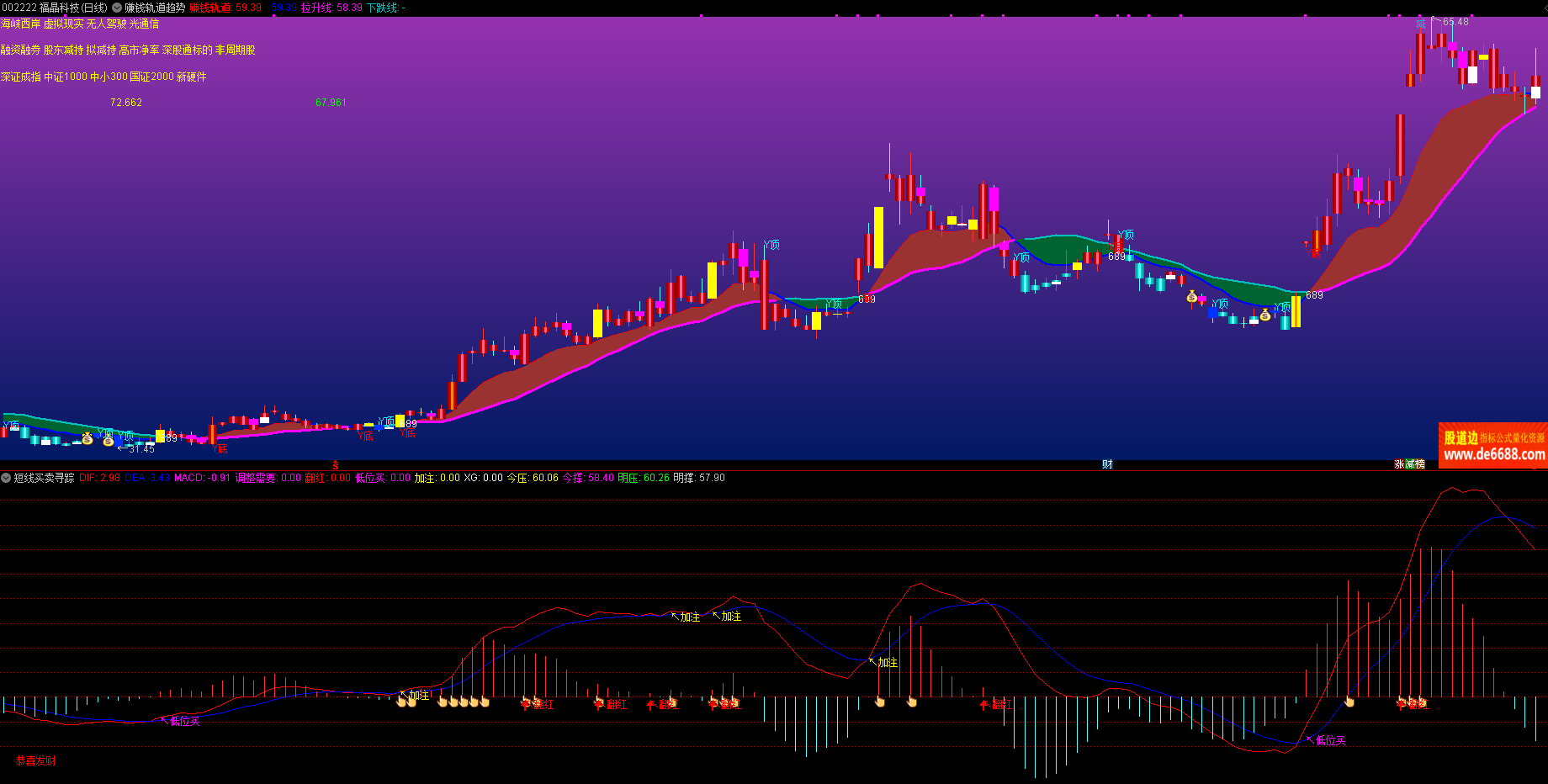The width and height of the screenshot is (1548, 784).
Task: Open the www.de6688.com watermark link
Action: click(1494, 455)
